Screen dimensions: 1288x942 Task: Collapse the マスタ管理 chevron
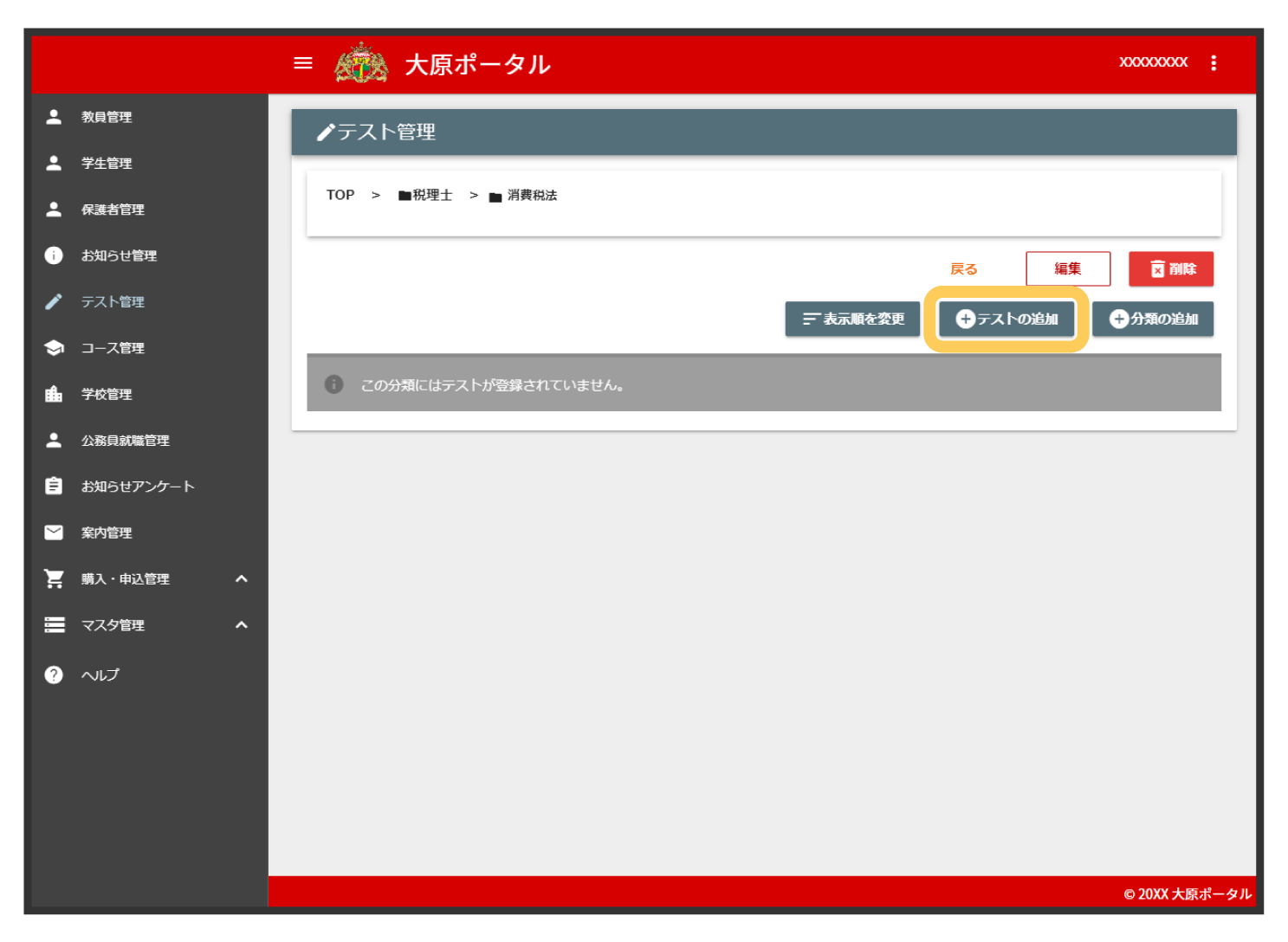coord(242,625)
